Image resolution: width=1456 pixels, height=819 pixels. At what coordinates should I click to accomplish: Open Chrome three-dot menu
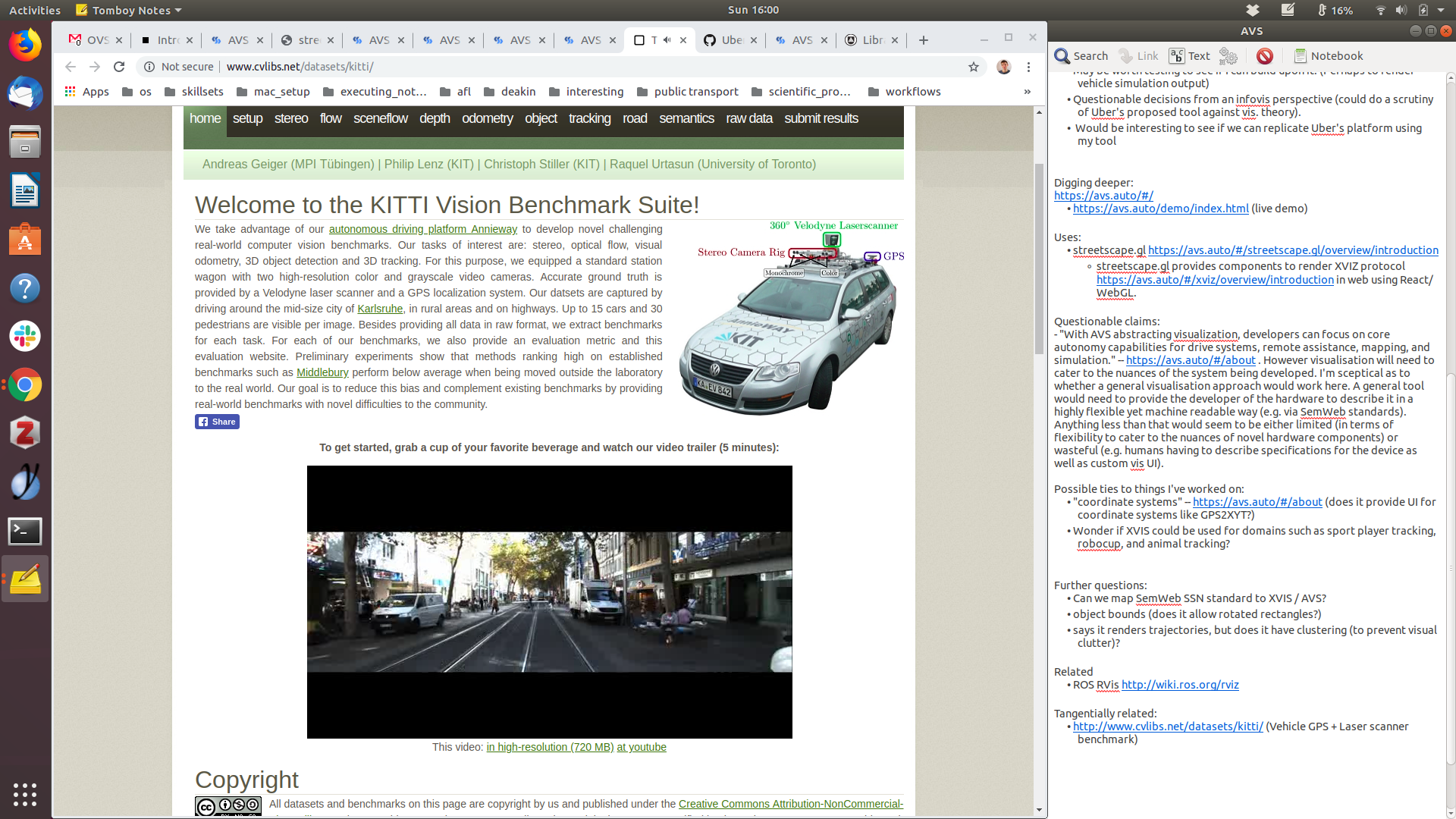(x=1028, y=67)
